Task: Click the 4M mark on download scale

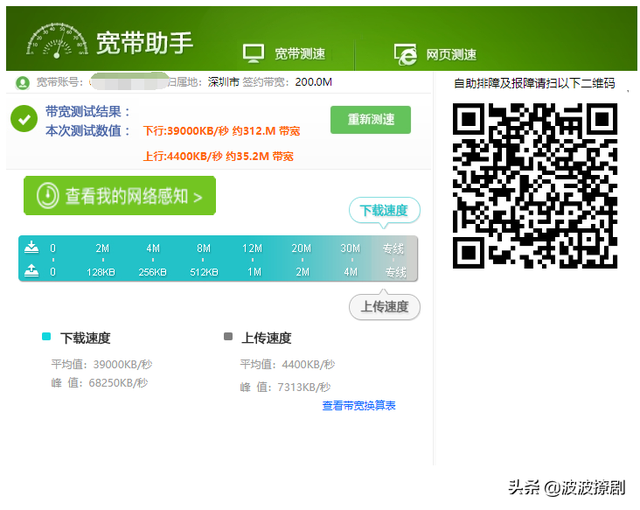Action: pos(153,248)
